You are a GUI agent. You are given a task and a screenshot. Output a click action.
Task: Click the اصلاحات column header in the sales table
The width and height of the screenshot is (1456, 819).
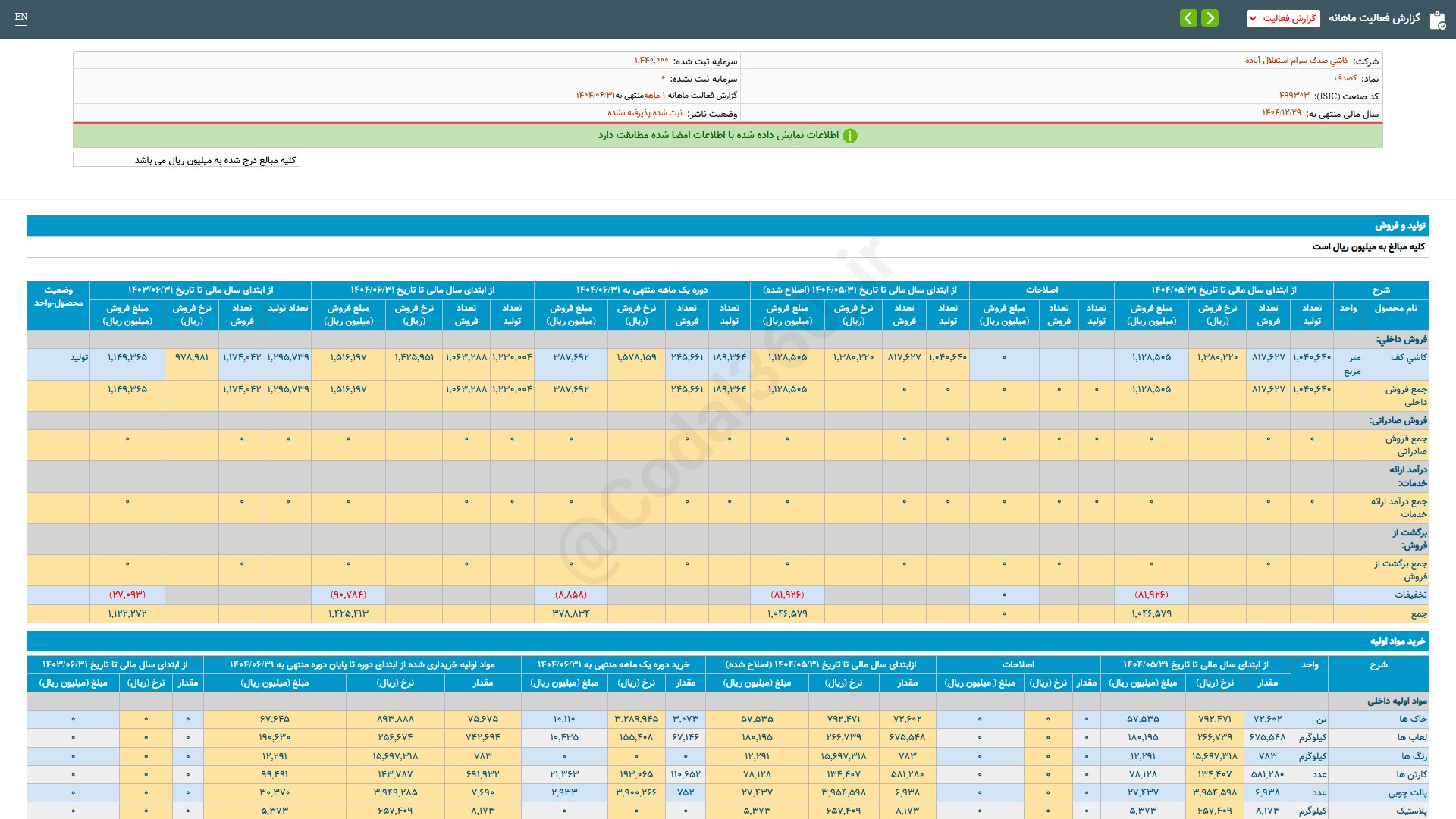(x=1041, y=290)
